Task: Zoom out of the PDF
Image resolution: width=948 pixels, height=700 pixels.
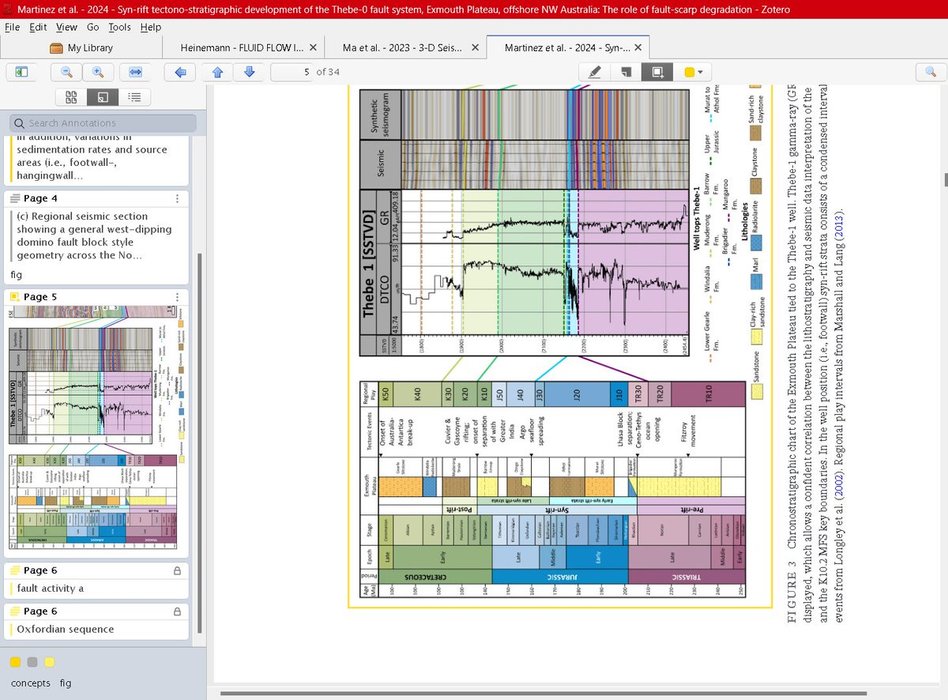Action: [x=67, y=72]
